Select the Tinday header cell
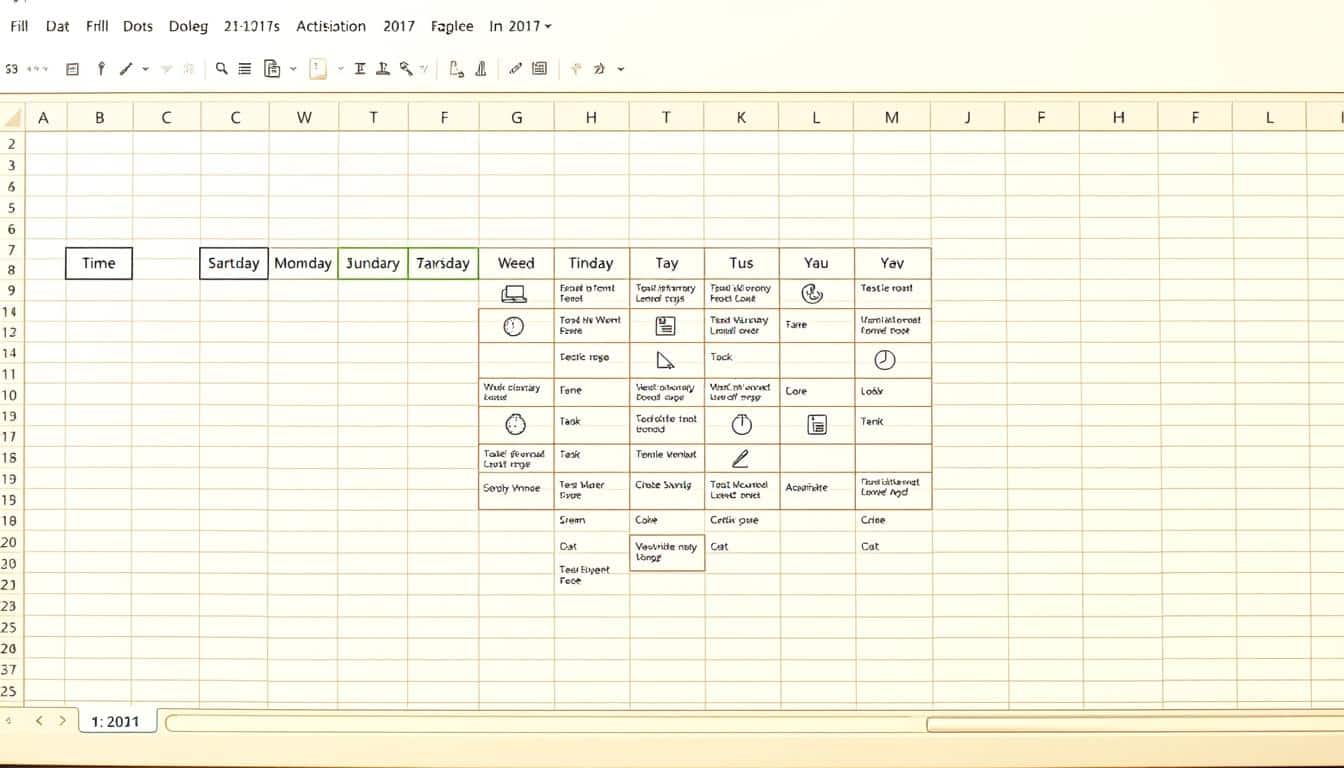 pos(591,263)
